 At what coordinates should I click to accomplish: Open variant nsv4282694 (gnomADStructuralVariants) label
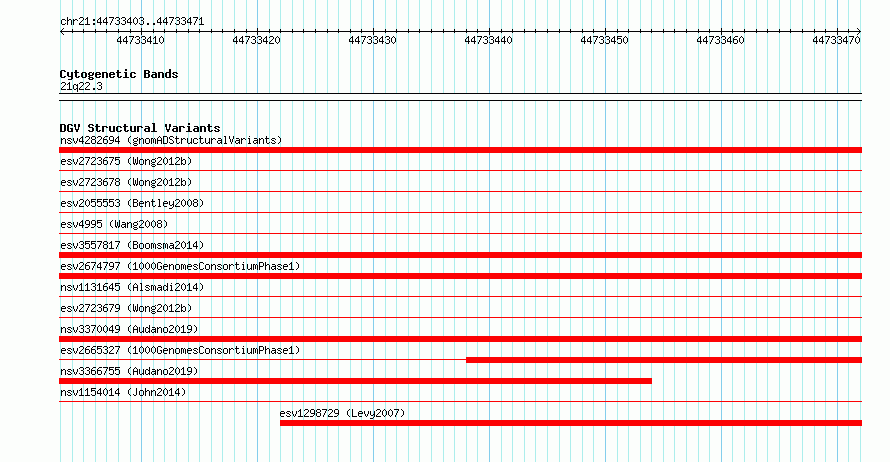171,140
